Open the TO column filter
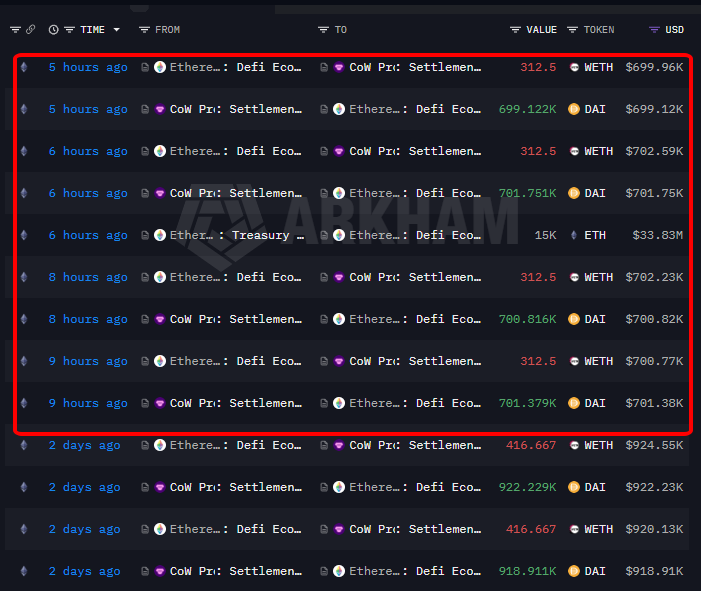Image resolution: width=701 pixels, height=591 pixels. coord(323,30)
